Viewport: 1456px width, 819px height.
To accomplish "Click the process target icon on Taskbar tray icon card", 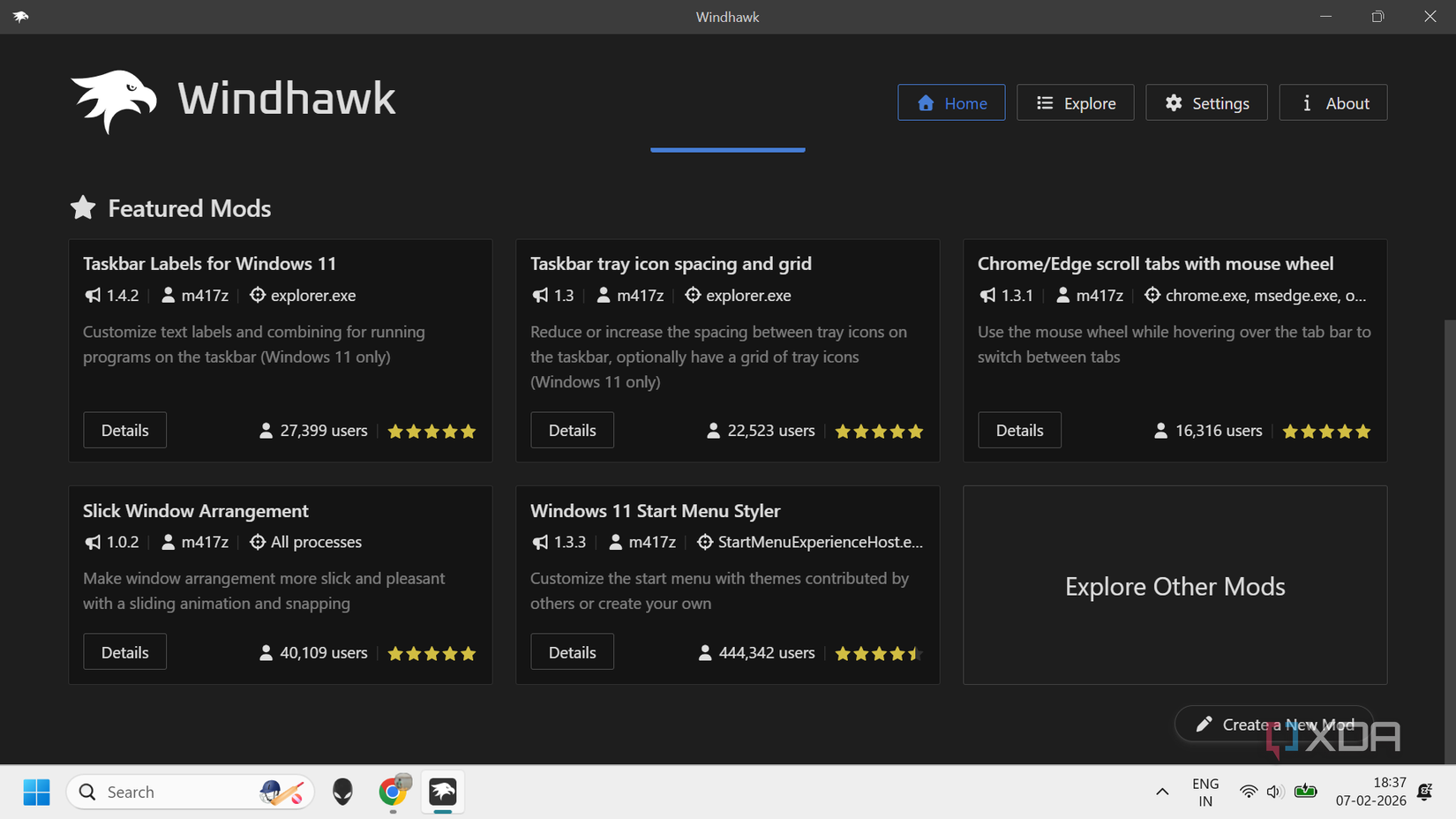I will click(693, 295).
